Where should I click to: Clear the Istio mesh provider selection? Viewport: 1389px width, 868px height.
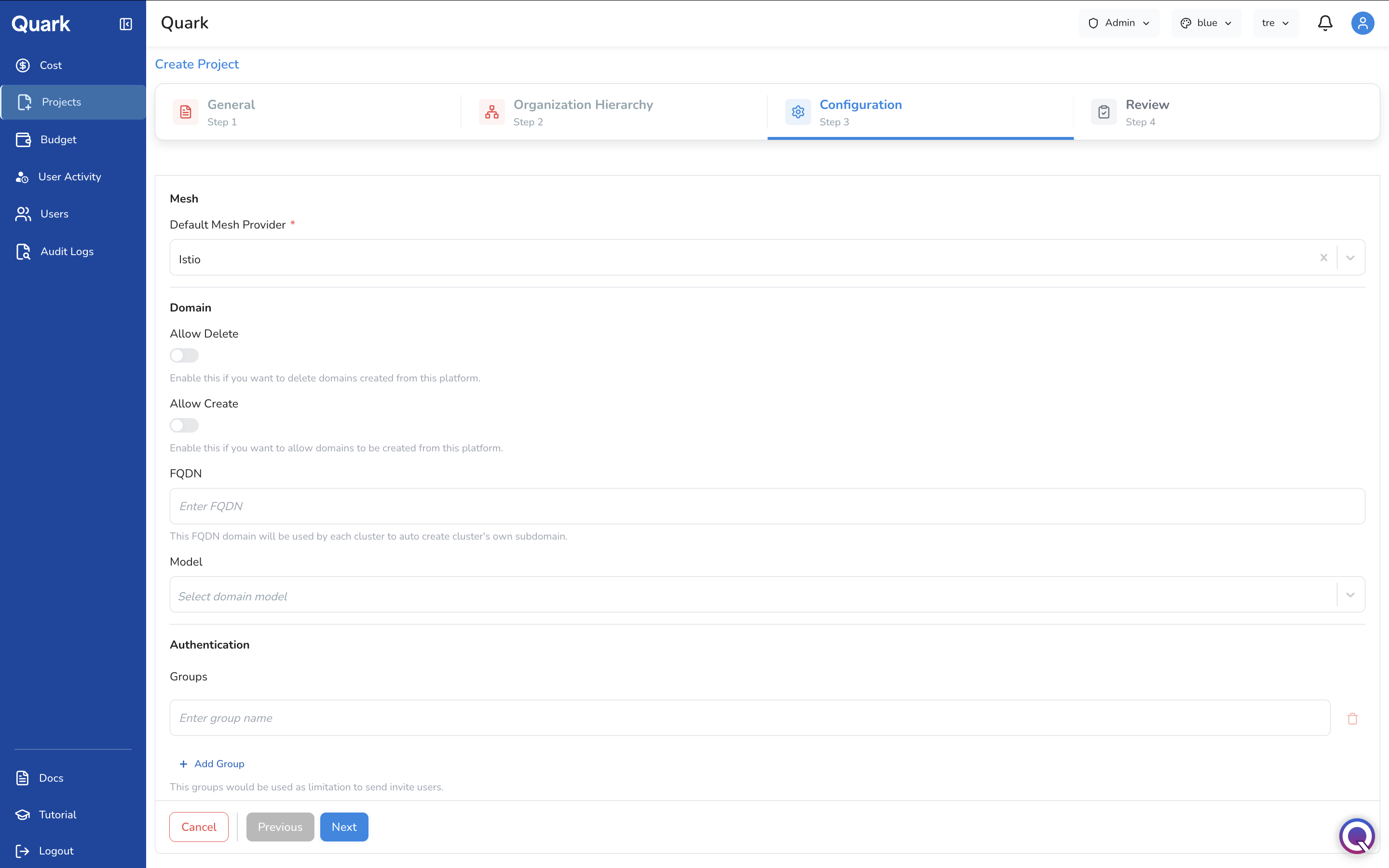click(1323, 258)
